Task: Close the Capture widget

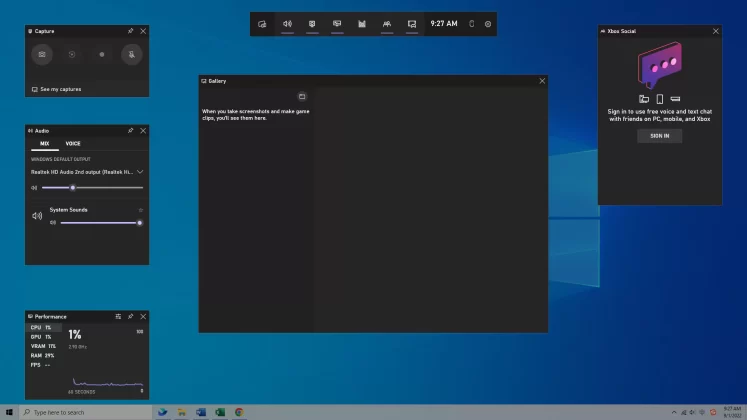Action: click(x=143, y=31)
